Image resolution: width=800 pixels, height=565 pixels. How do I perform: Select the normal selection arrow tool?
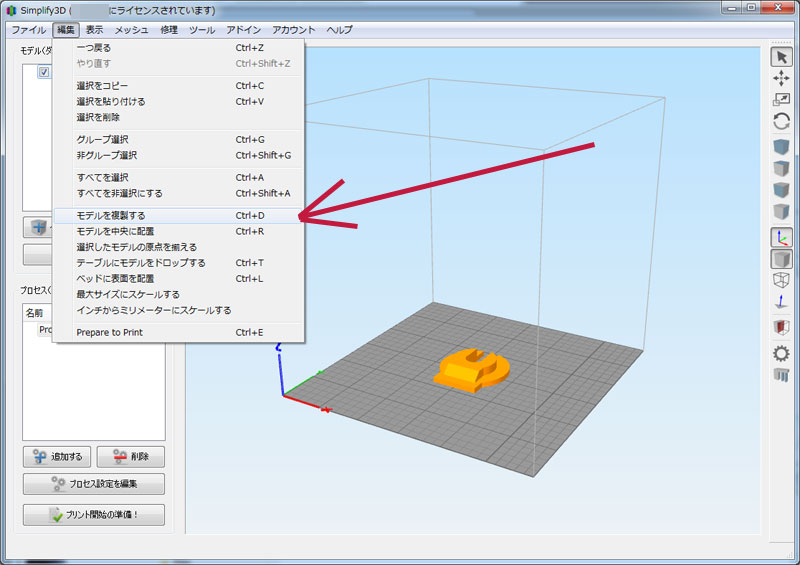coord(781,57)
